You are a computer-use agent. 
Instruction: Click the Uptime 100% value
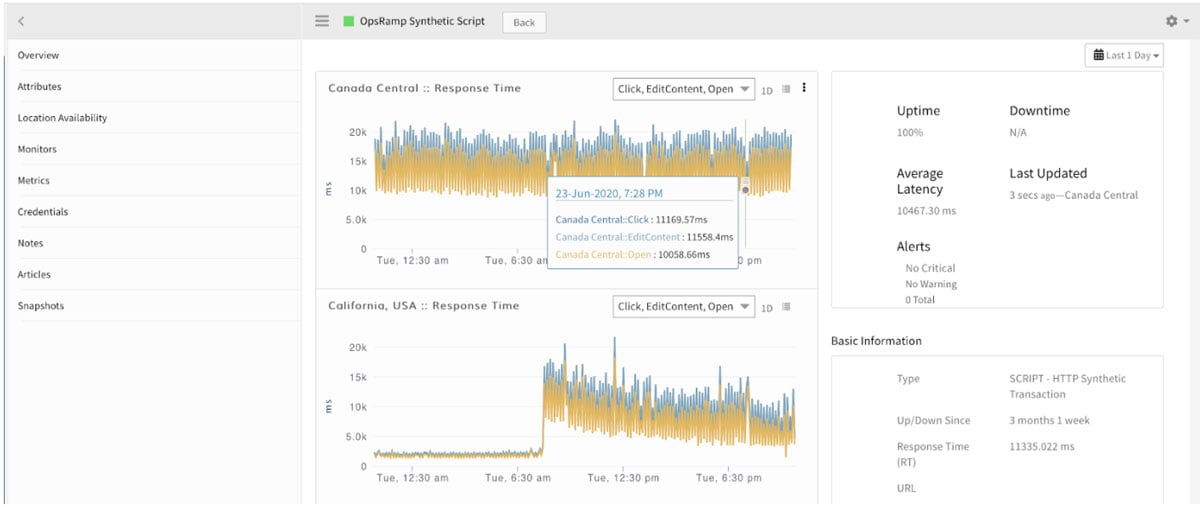[x=910, y=132]
